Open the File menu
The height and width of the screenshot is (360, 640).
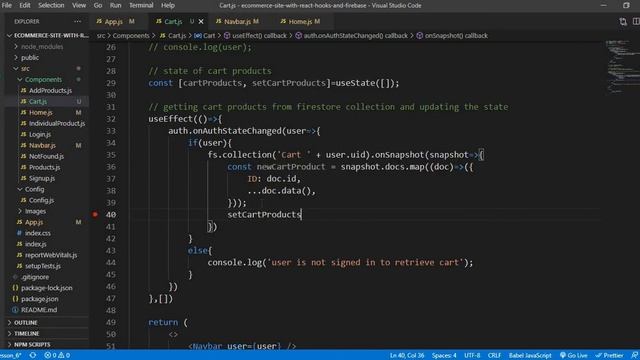click(7, 5)
